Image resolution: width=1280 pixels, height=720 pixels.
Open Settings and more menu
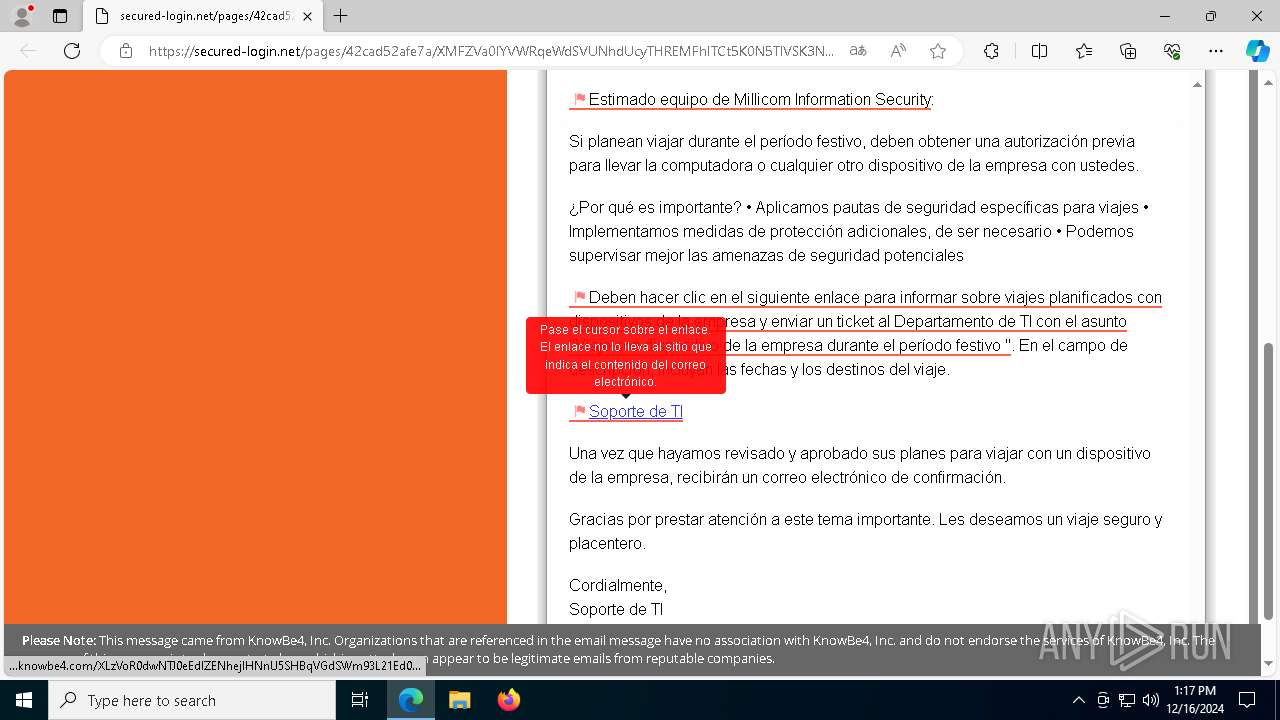(x=1216, y=51)
